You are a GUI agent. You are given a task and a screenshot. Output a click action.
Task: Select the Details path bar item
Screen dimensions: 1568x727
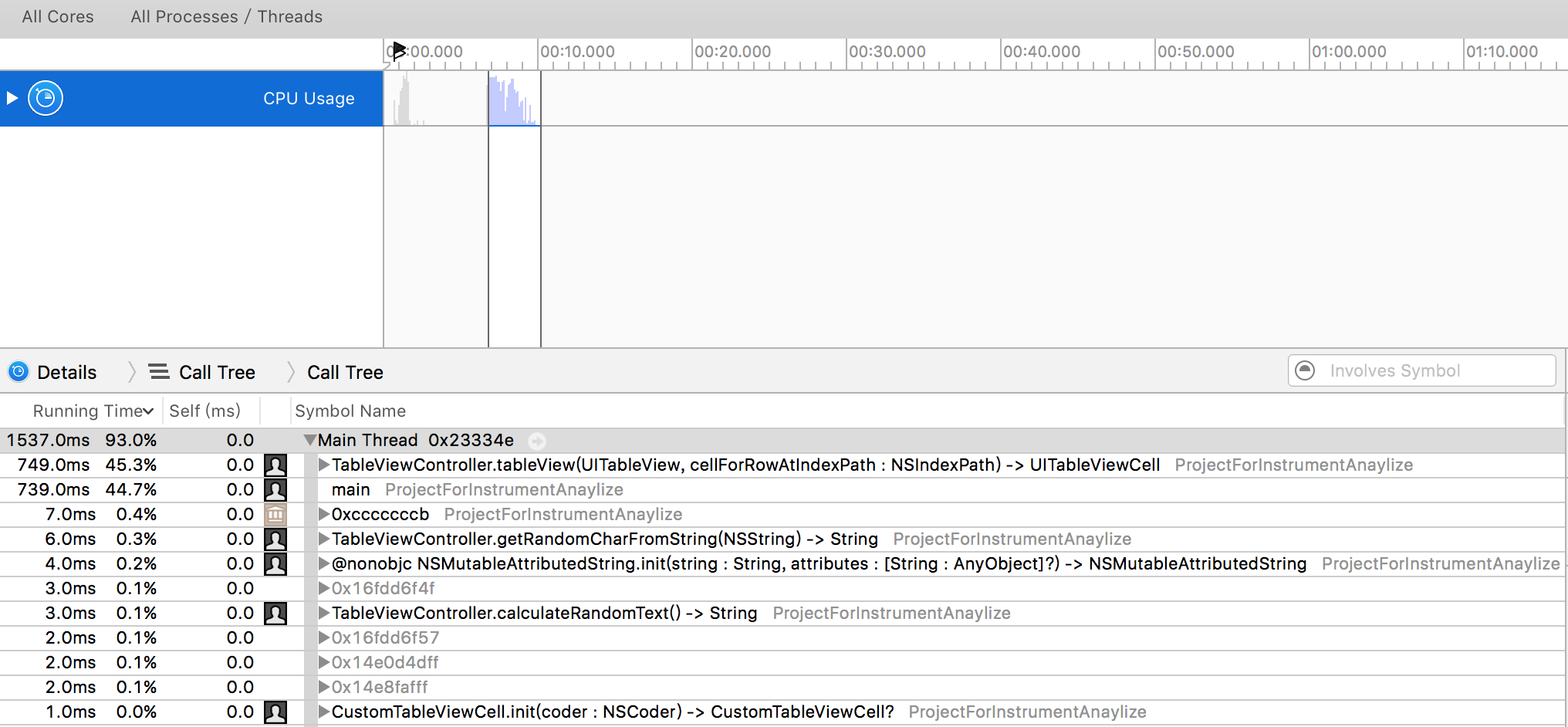click(x=67, y=373)
